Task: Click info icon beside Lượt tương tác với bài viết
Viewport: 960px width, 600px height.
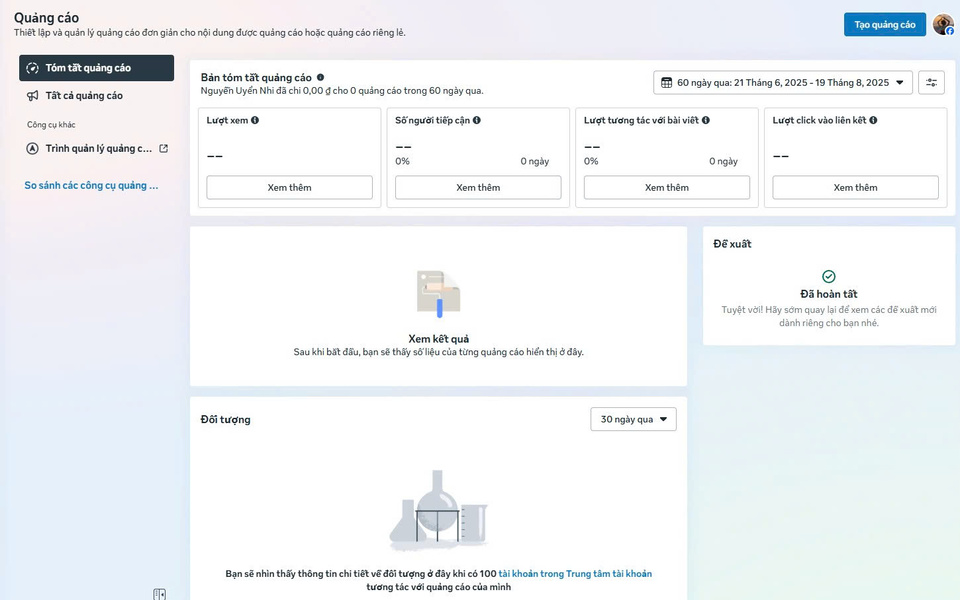Action: click(x=706, y=120)
